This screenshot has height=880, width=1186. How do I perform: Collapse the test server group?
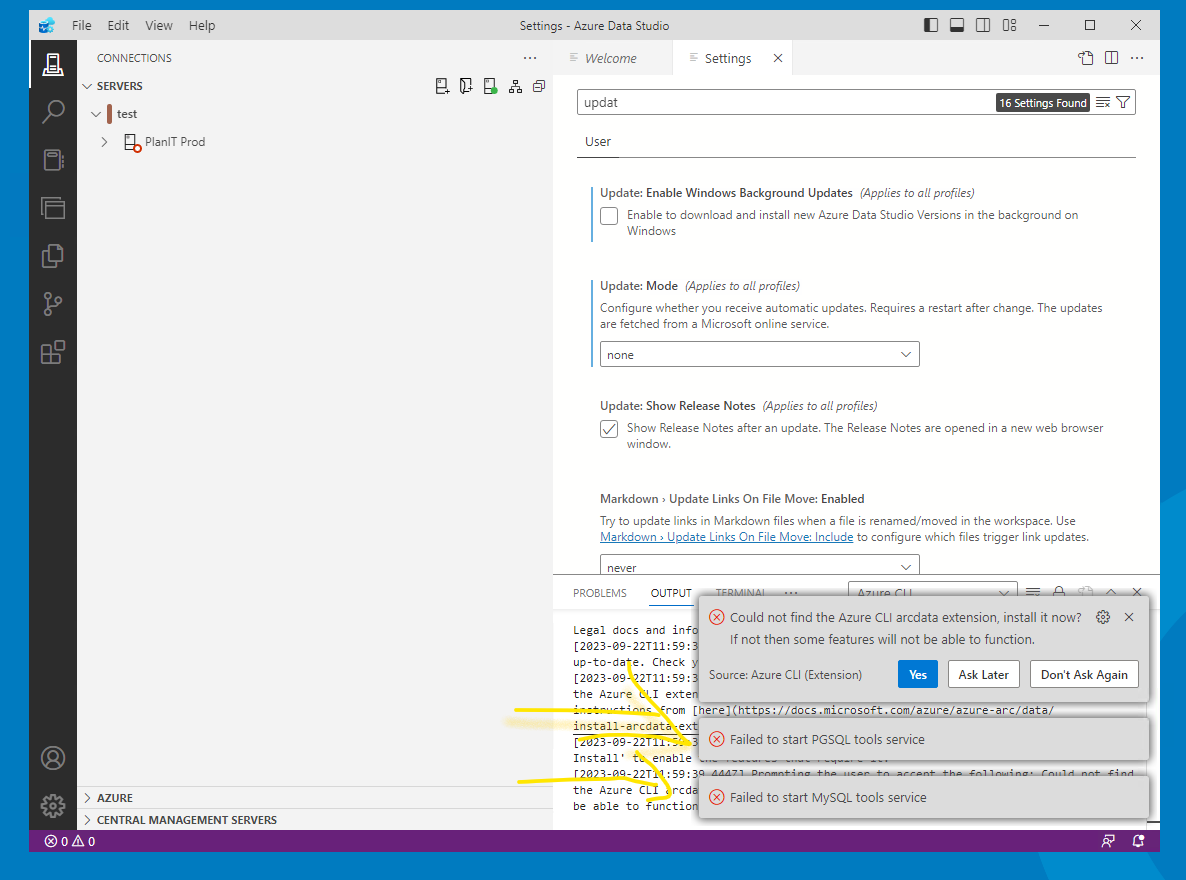(x=96, y=114)
